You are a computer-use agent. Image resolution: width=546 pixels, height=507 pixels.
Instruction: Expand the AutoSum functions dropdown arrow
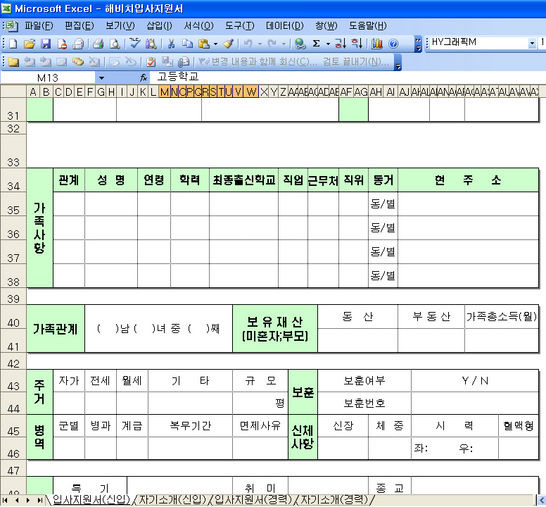328,44
